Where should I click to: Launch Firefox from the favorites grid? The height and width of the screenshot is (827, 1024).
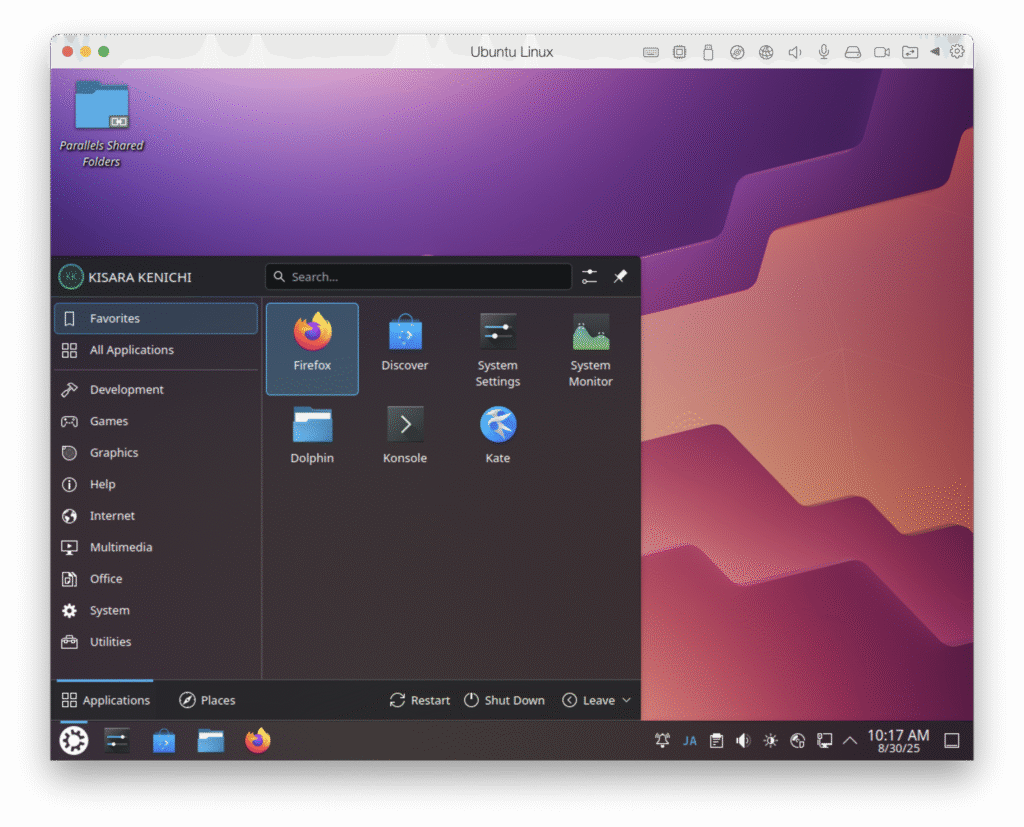[312, 349]
